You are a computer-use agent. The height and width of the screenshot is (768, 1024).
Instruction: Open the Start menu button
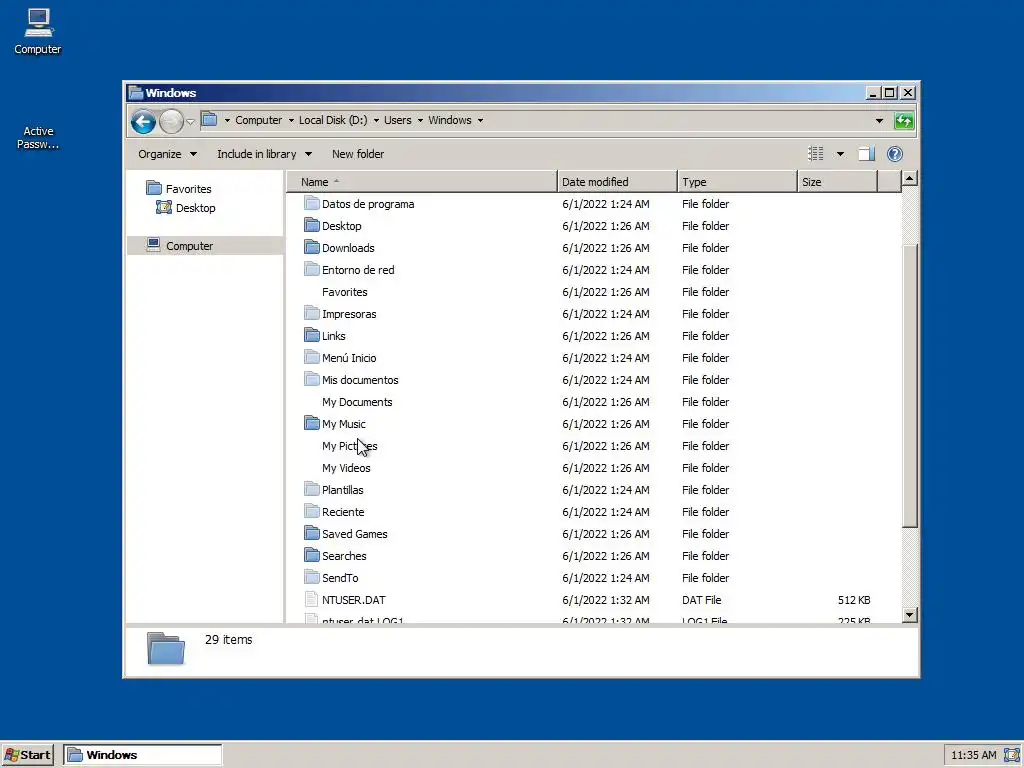pyautogui.click(x=27, y=755)
